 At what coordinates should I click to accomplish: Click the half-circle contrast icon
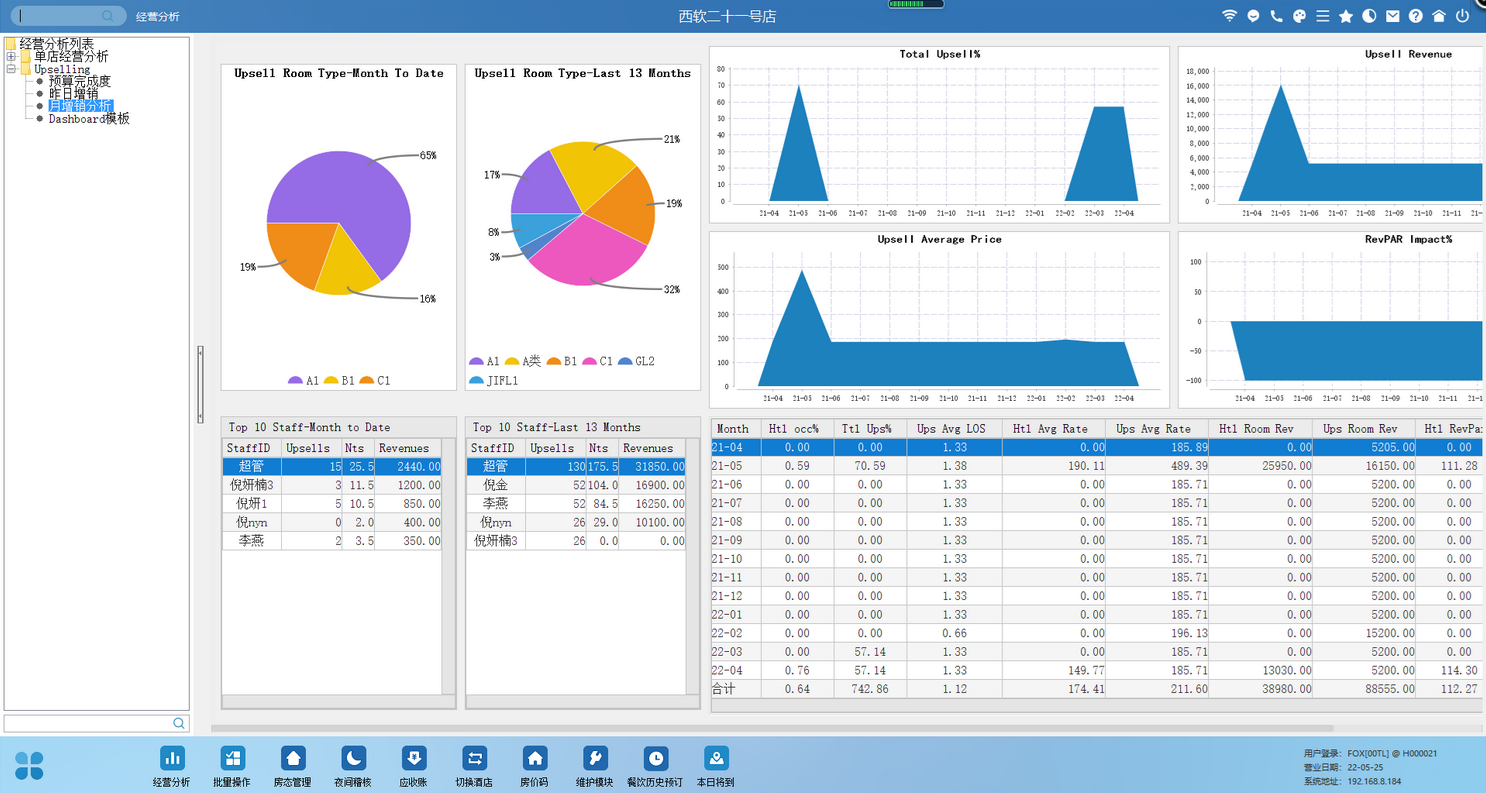pos(1369,16)
